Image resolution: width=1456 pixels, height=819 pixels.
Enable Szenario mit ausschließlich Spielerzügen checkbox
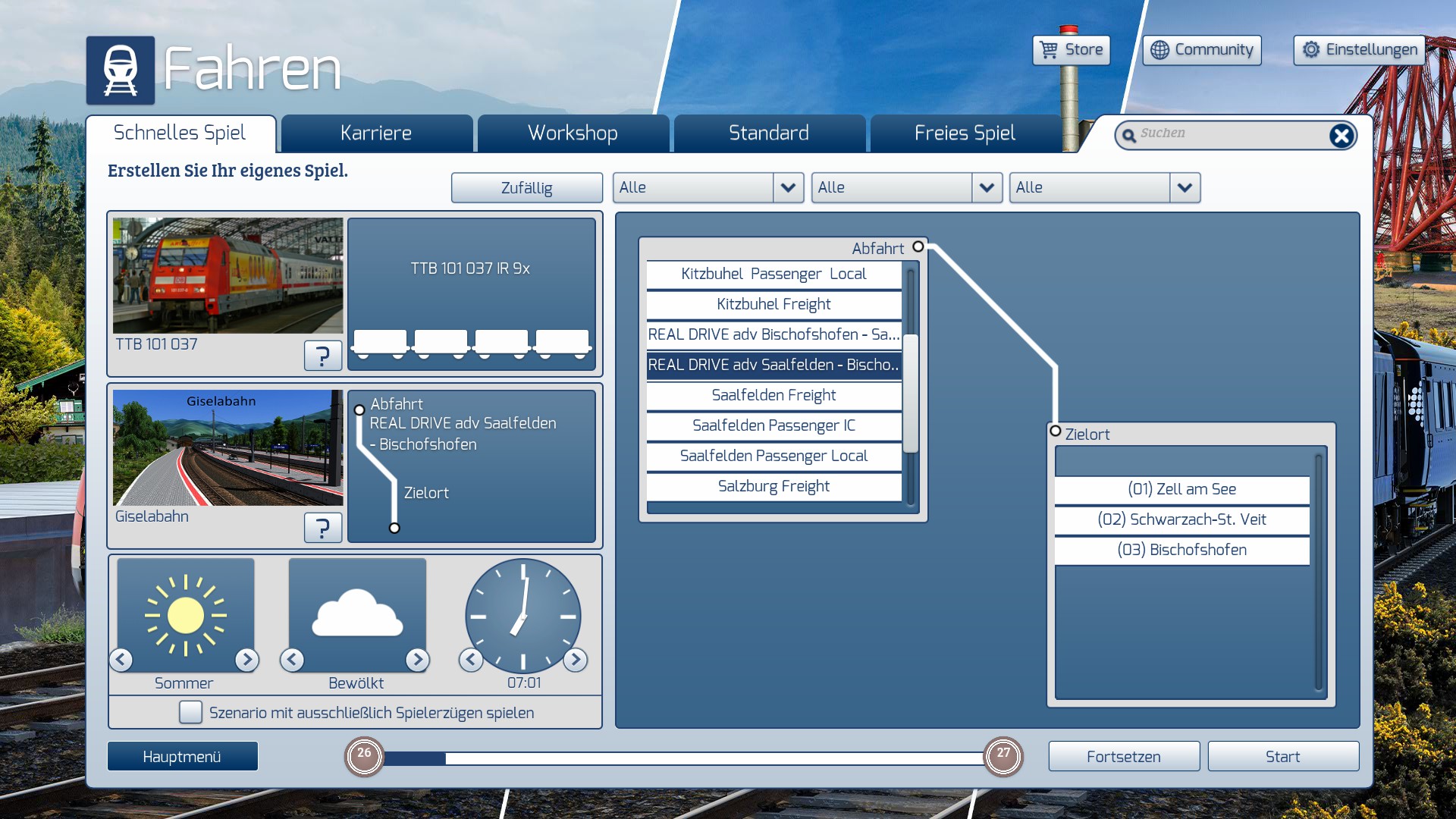click(190, 712)
